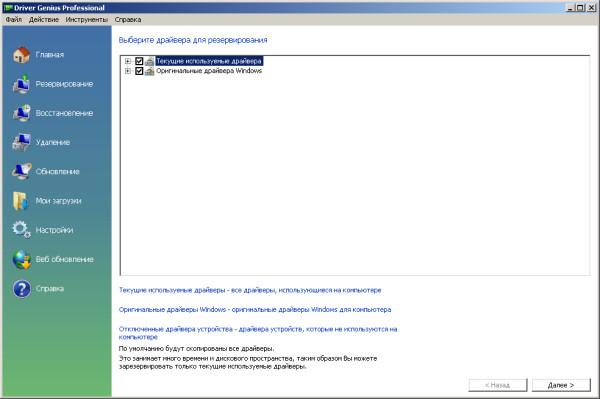Viewport: 600px width, 399px height.
Task: Choose the Удаление uninstall icon
Action: [21, 142]
